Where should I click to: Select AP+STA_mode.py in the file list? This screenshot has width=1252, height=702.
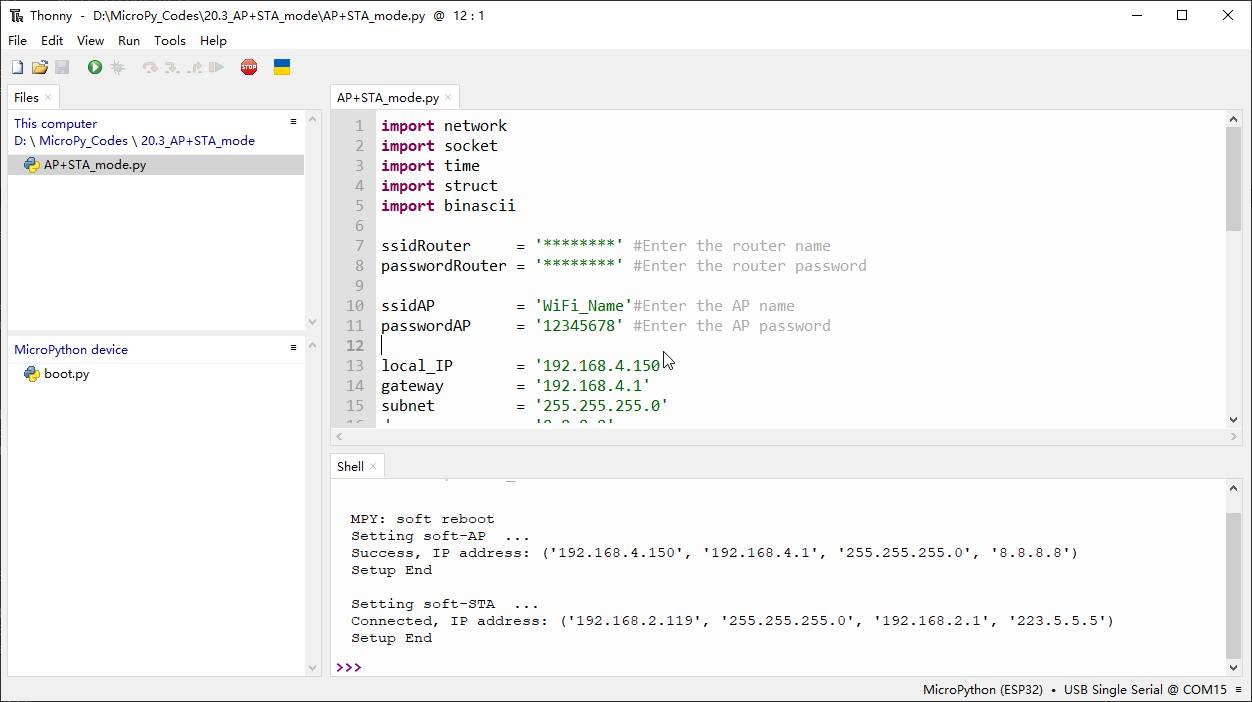95,165
